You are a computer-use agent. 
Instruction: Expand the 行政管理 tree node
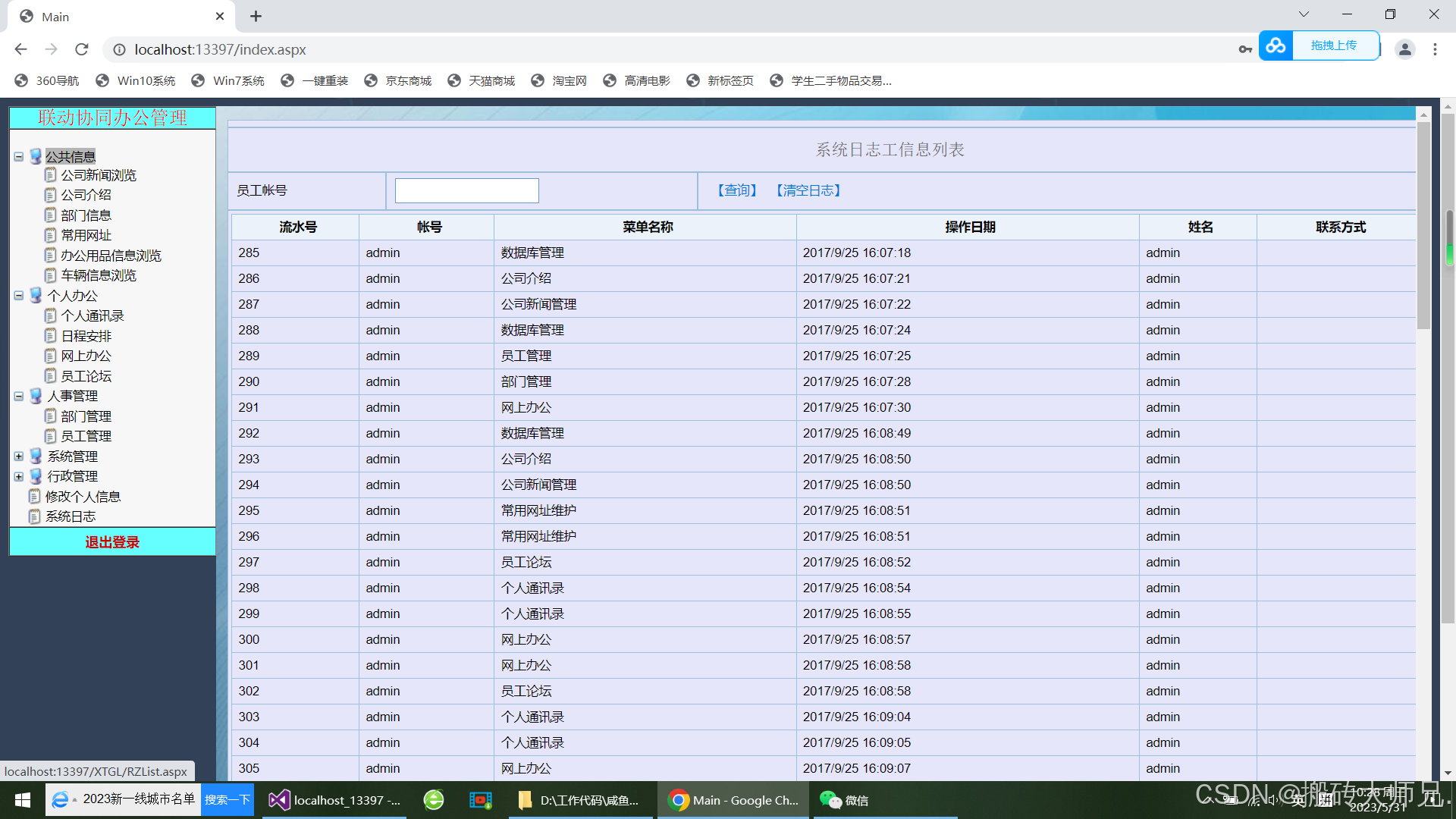point(18,476)
